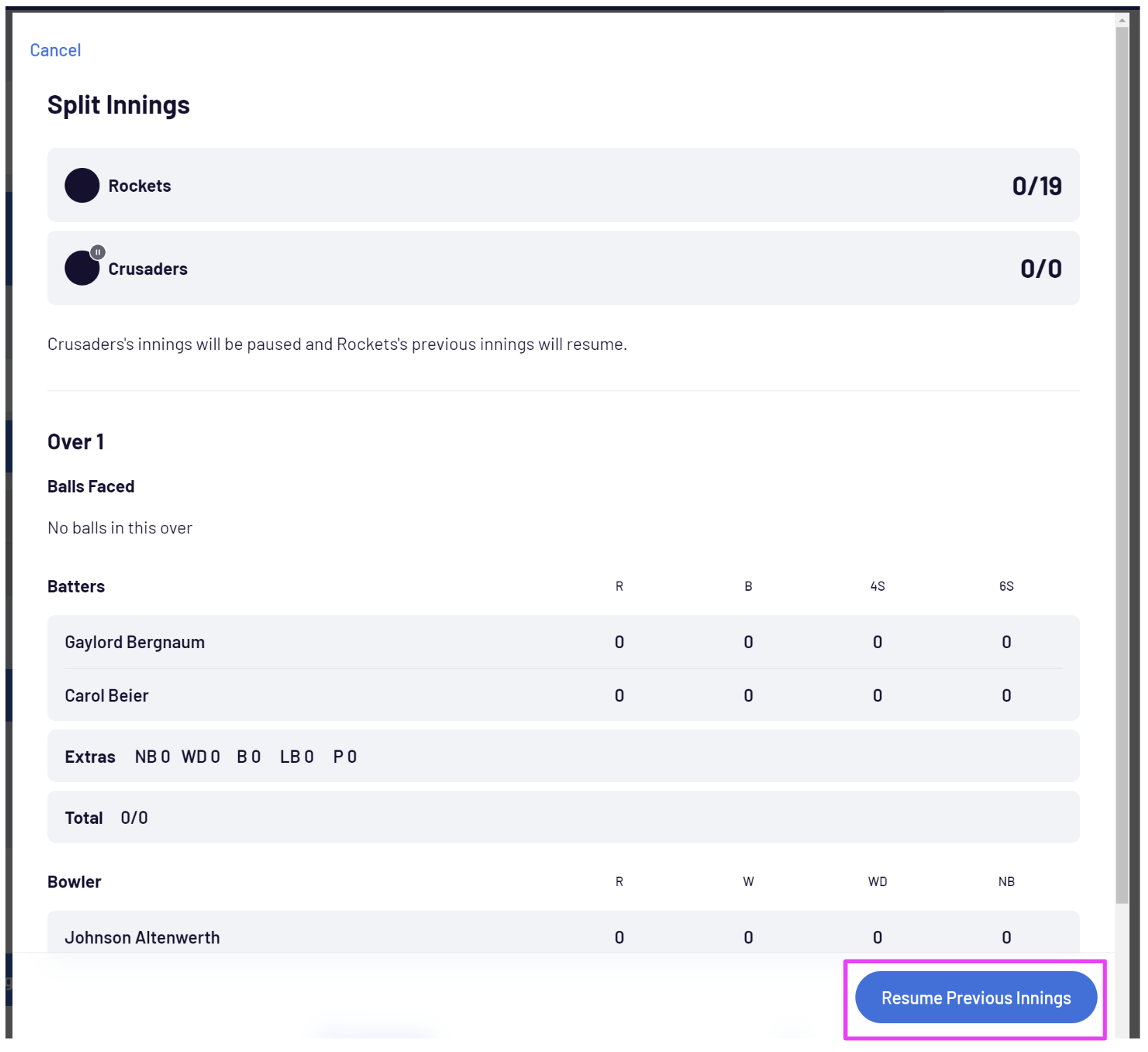Click the WD 0 extras value
Screen dimensions: 1148x1052
pos(201,757)
